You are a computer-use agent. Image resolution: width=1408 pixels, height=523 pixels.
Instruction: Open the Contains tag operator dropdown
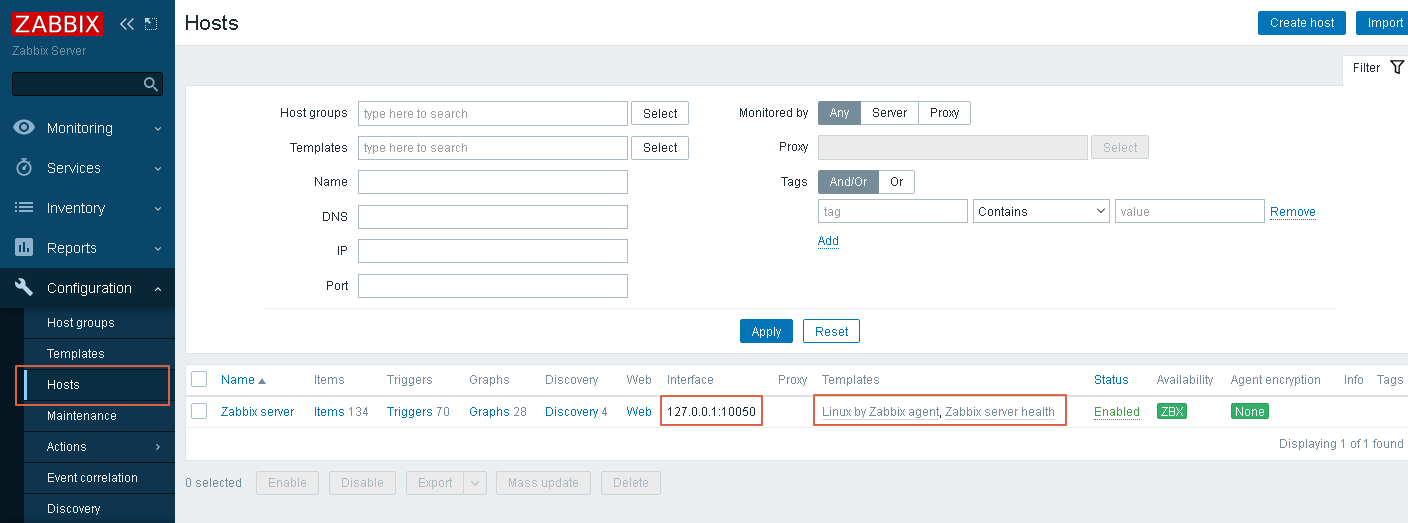[x=1041, y=211]
